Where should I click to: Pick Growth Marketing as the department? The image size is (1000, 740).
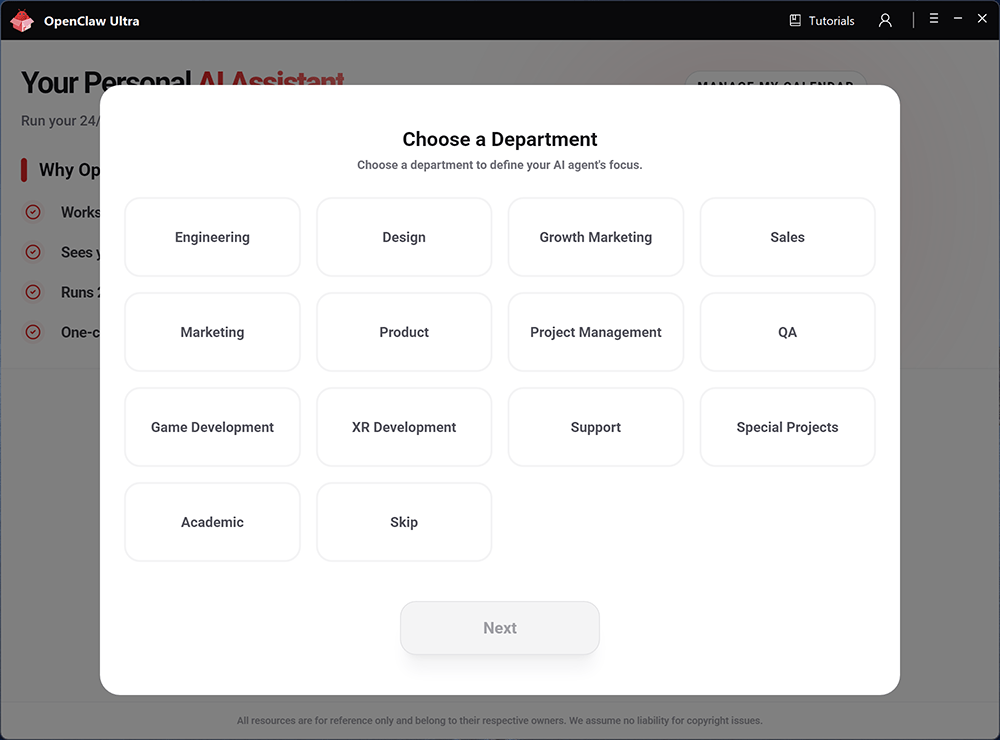point(596,237)
